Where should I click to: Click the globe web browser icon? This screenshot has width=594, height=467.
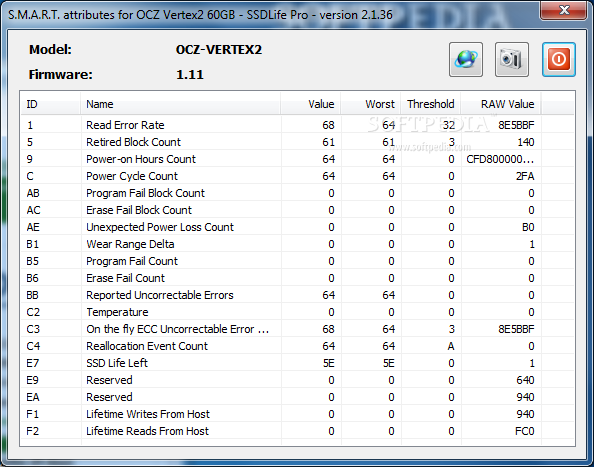point(466,59)
